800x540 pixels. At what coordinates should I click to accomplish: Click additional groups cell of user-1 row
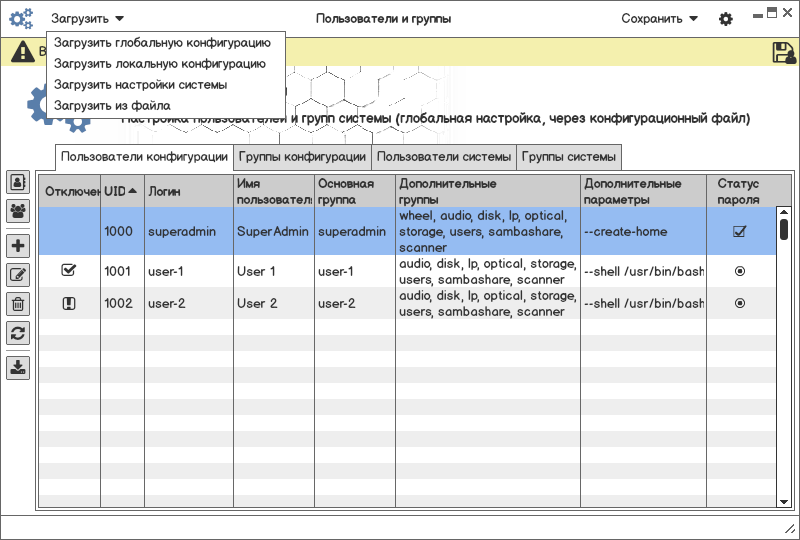point(488,271)
